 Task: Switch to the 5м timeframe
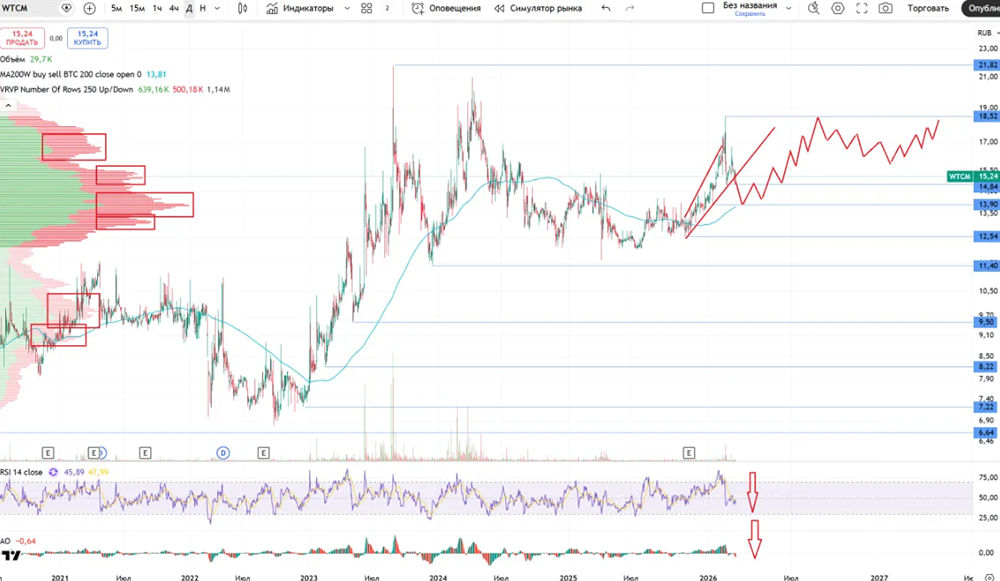(x=116, y=8)
